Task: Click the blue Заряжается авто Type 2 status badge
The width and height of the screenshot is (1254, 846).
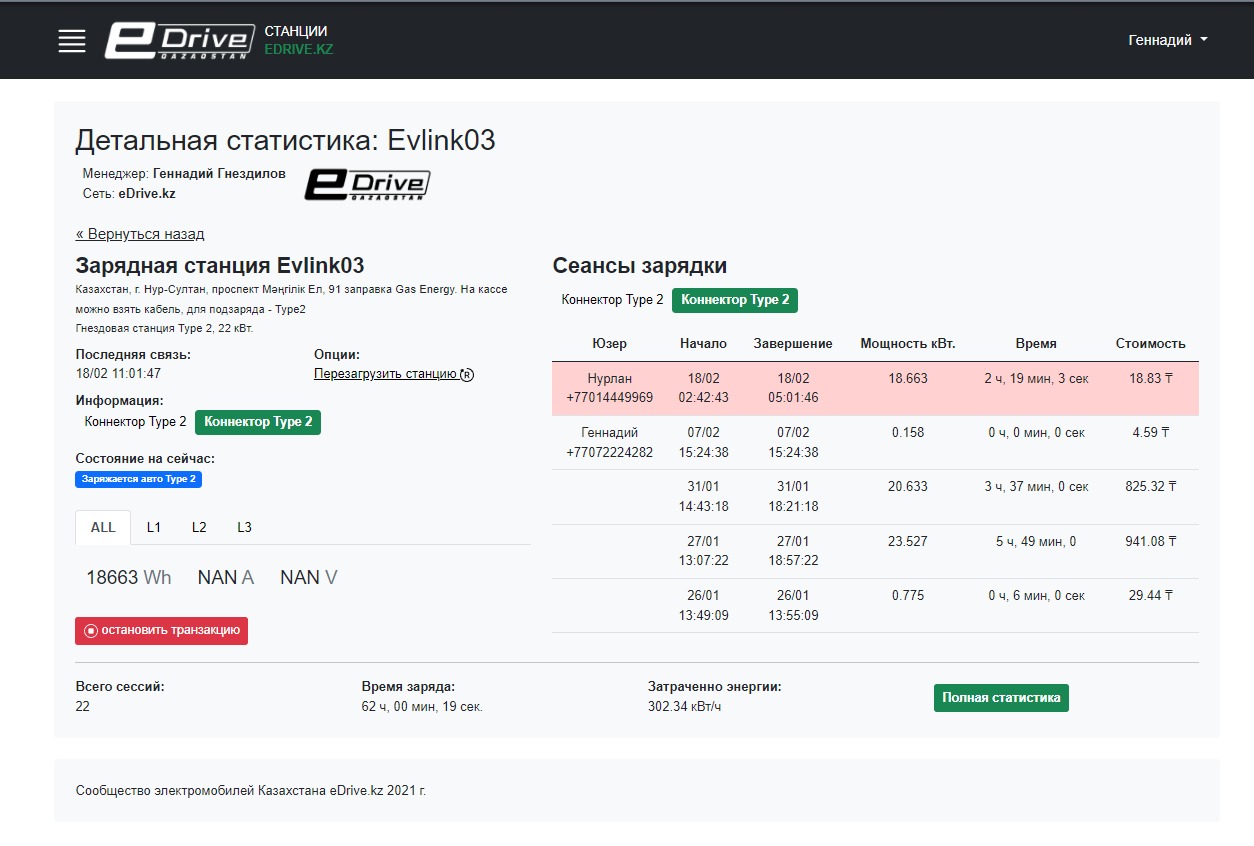Action: click(139, 480)
